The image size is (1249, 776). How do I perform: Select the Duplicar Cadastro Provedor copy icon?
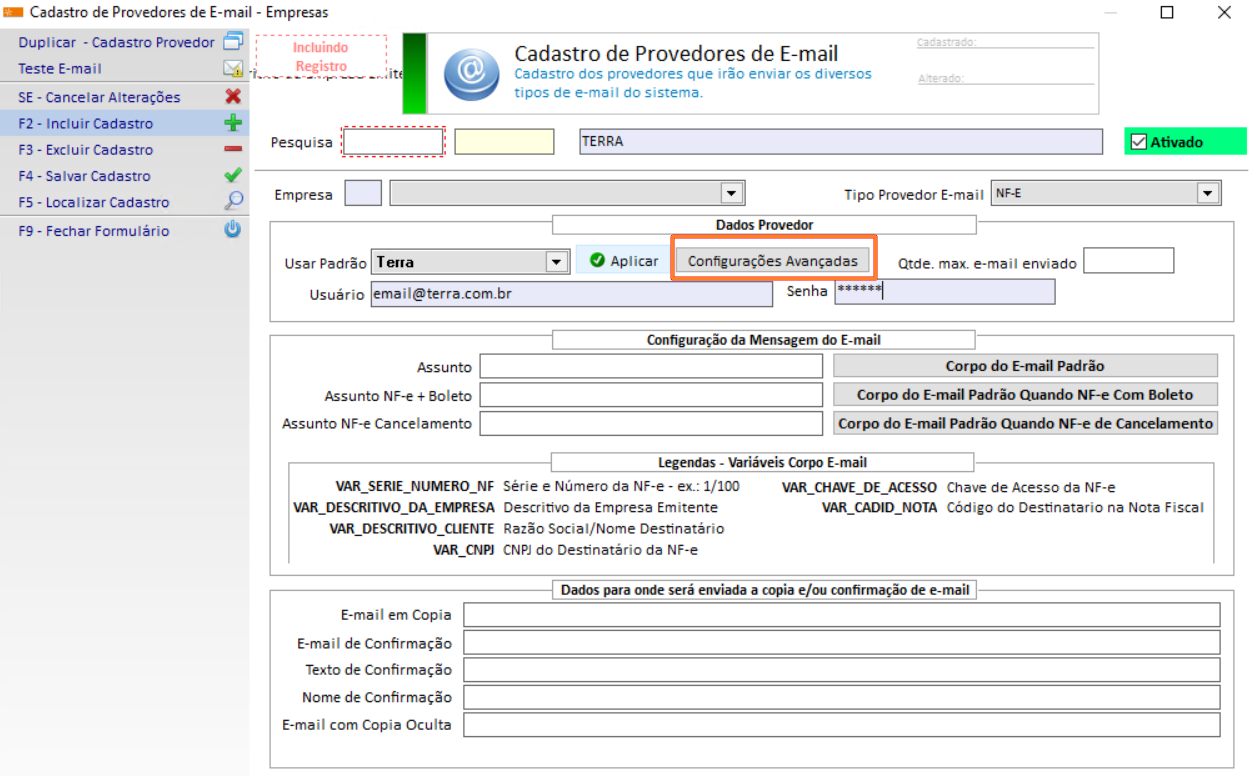[x=233, y=43]
